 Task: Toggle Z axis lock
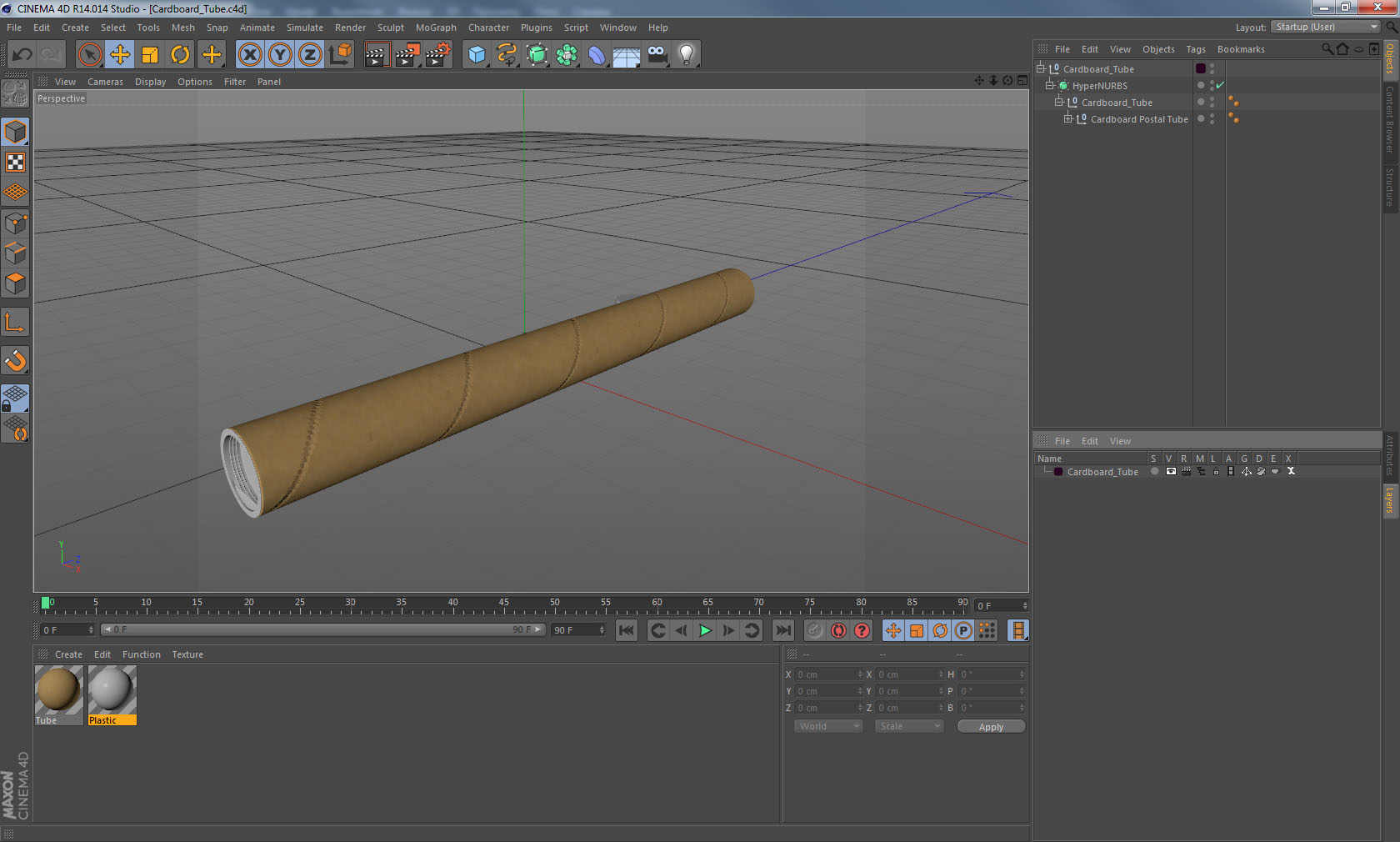point(310,55)
